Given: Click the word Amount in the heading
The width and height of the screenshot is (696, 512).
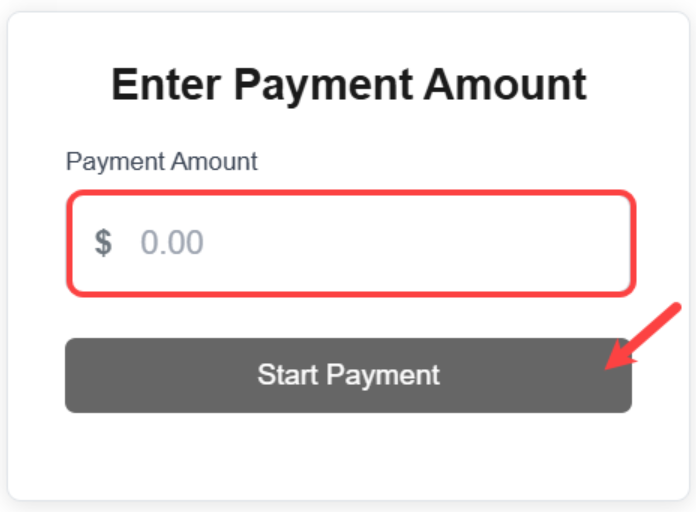Looking at the screenshot, I should (x=504, y=85).
